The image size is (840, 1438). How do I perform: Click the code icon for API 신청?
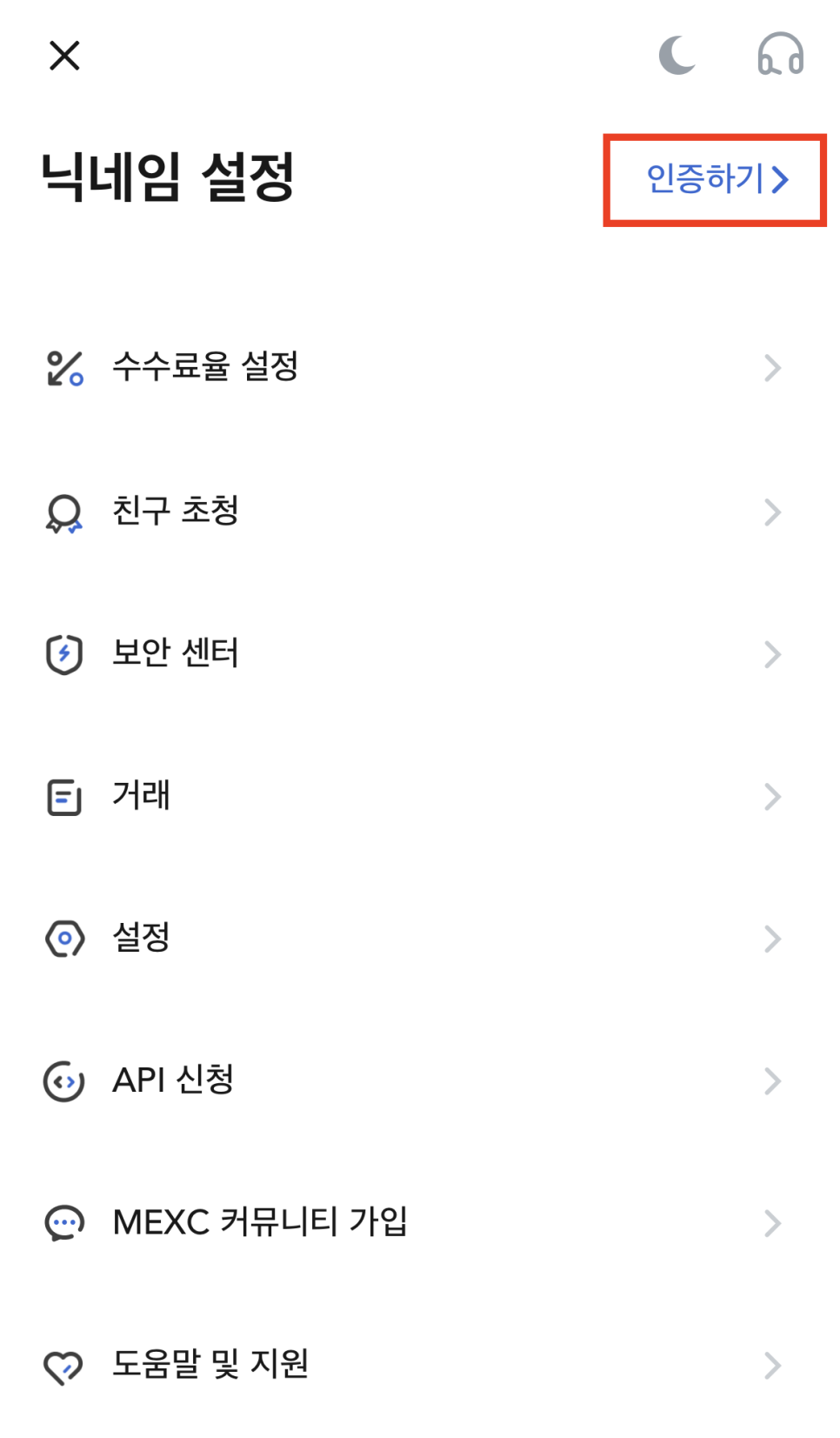point(64,1081)
